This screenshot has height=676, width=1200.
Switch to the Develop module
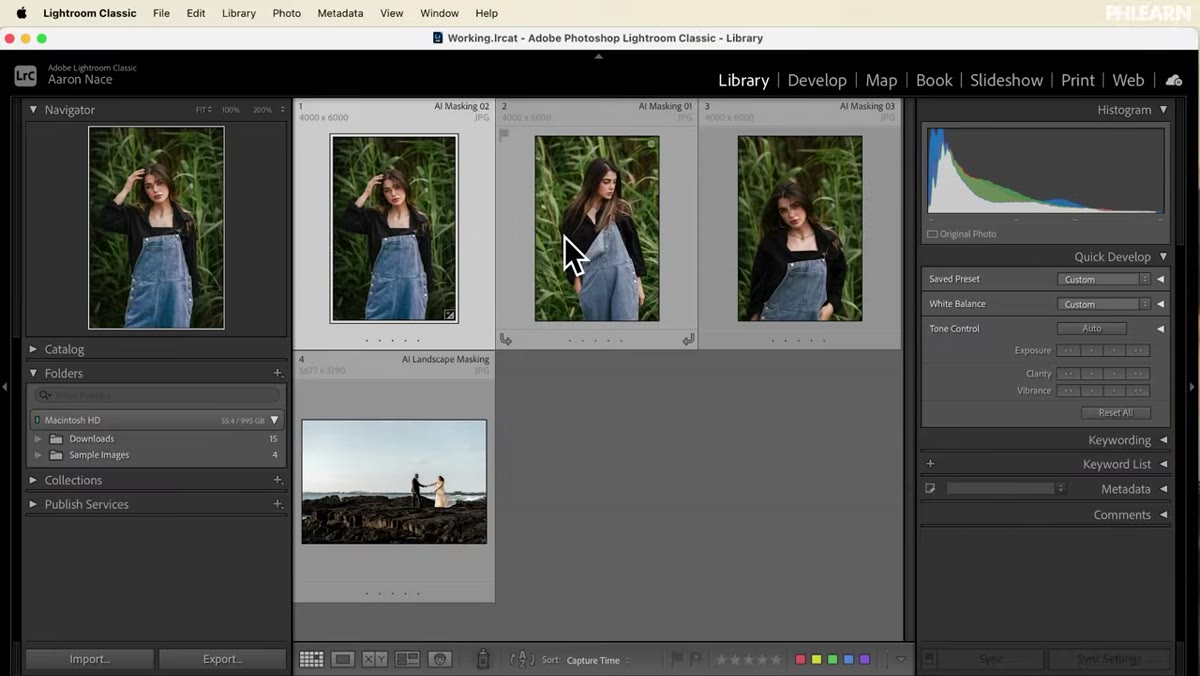click(x=817, y=80)
